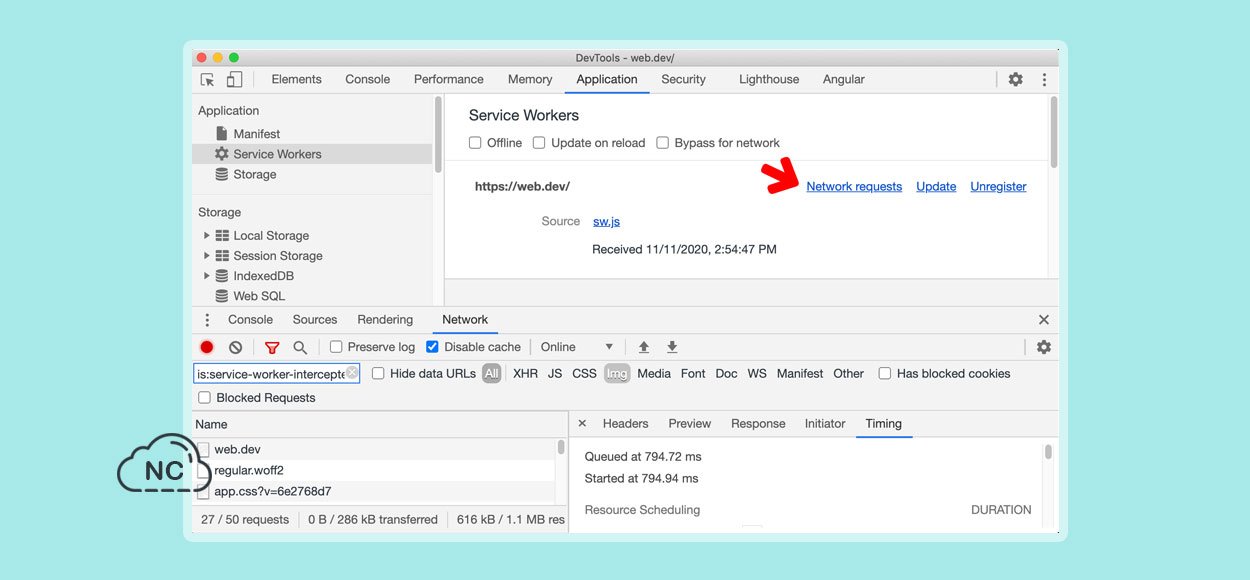
Task: Switch to the Angular tab
Action: click(844, 80)
